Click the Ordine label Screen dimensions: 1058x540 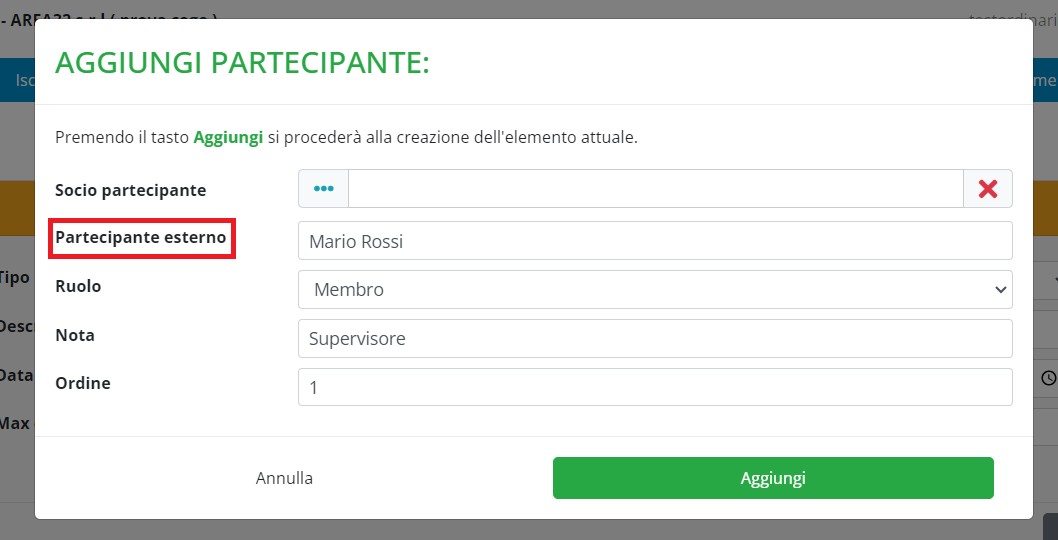tap(83, 383)
